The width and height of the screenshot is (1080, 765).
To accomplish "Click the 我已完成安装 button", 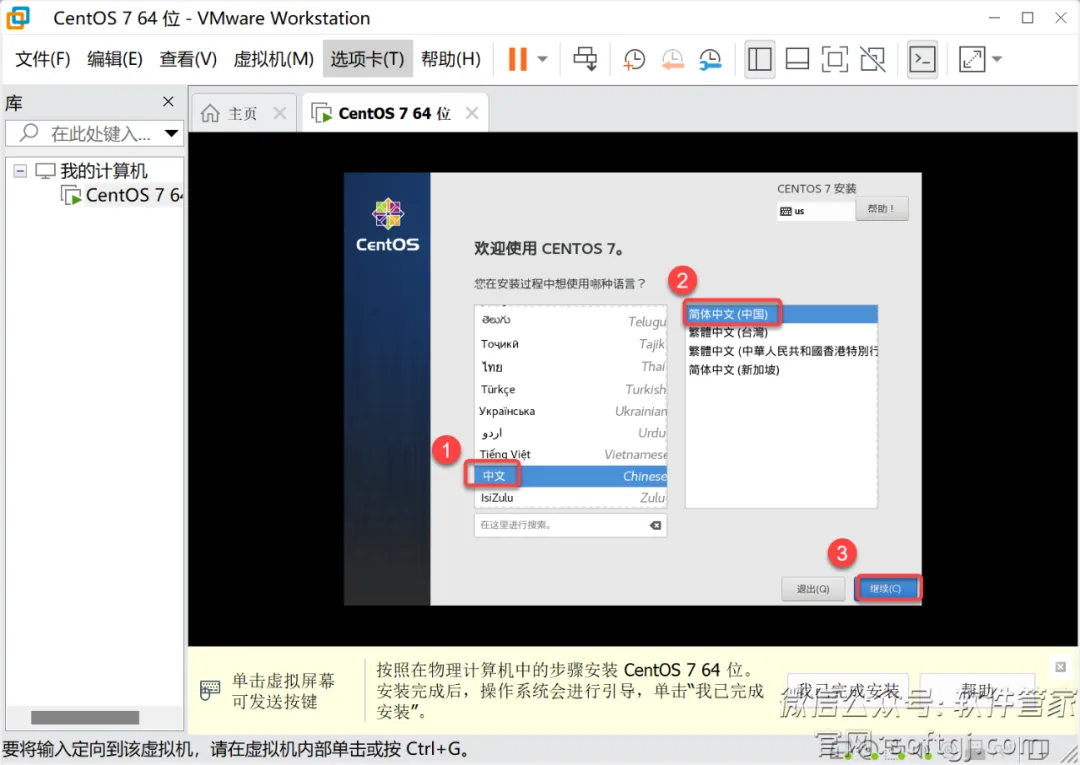I will (x=848, y=691).
